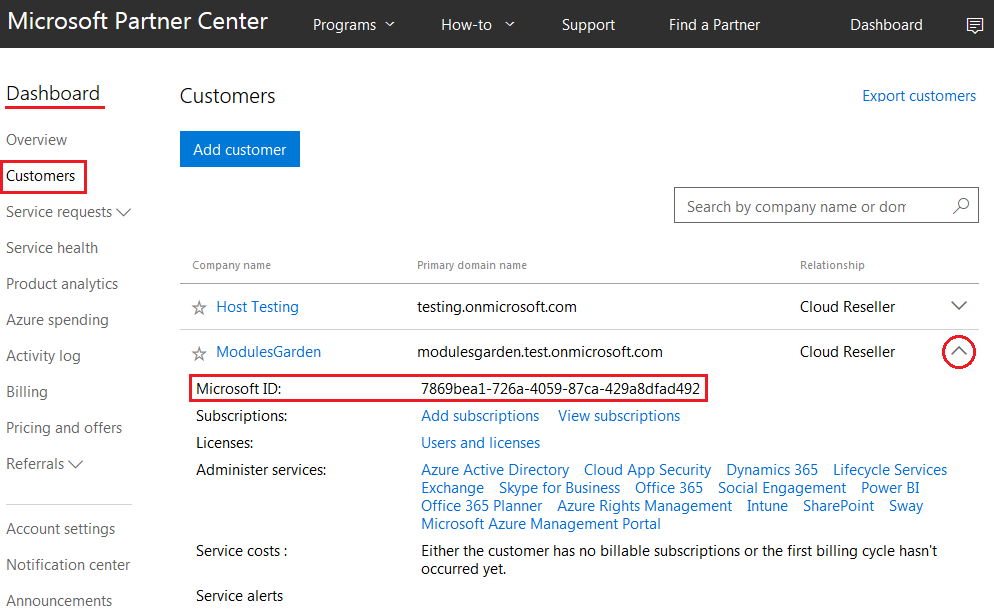Screen dimensions: 994x615
Task: Select the Microsoft ID value 7869bea1-726a-4059-87ca-429a8dfad492
Action: pos(560,389)
